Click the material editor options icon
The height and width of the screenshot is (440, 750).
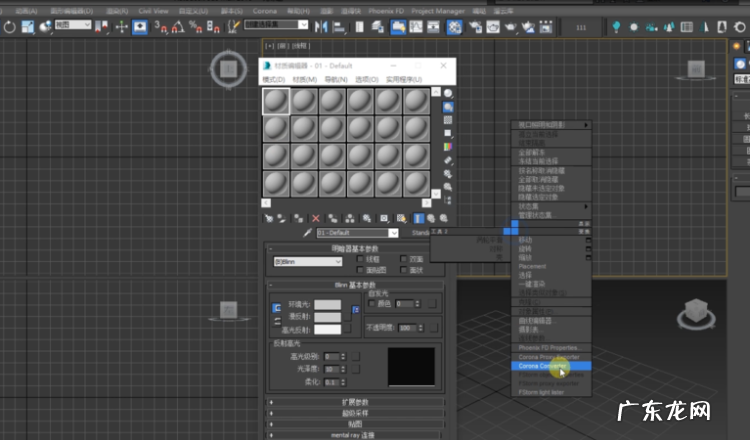tap(448, 174)
